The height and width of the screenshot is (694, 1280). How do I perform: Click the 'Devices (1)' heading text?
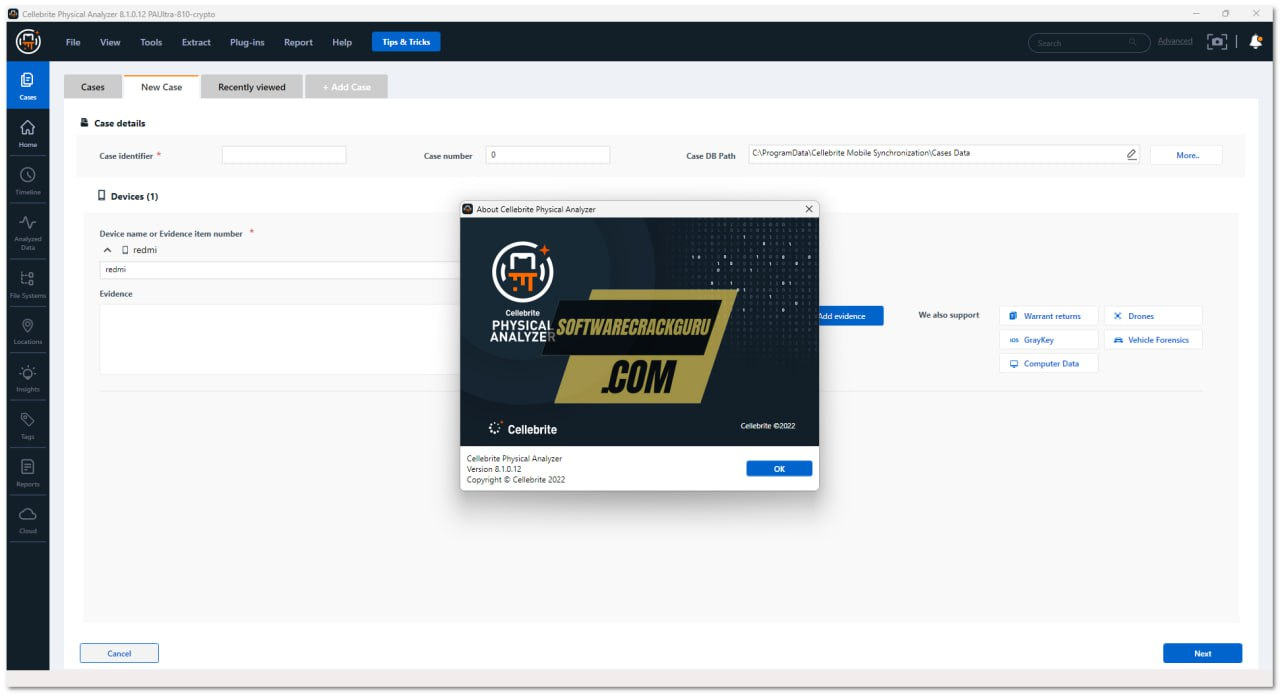point(134,197)
